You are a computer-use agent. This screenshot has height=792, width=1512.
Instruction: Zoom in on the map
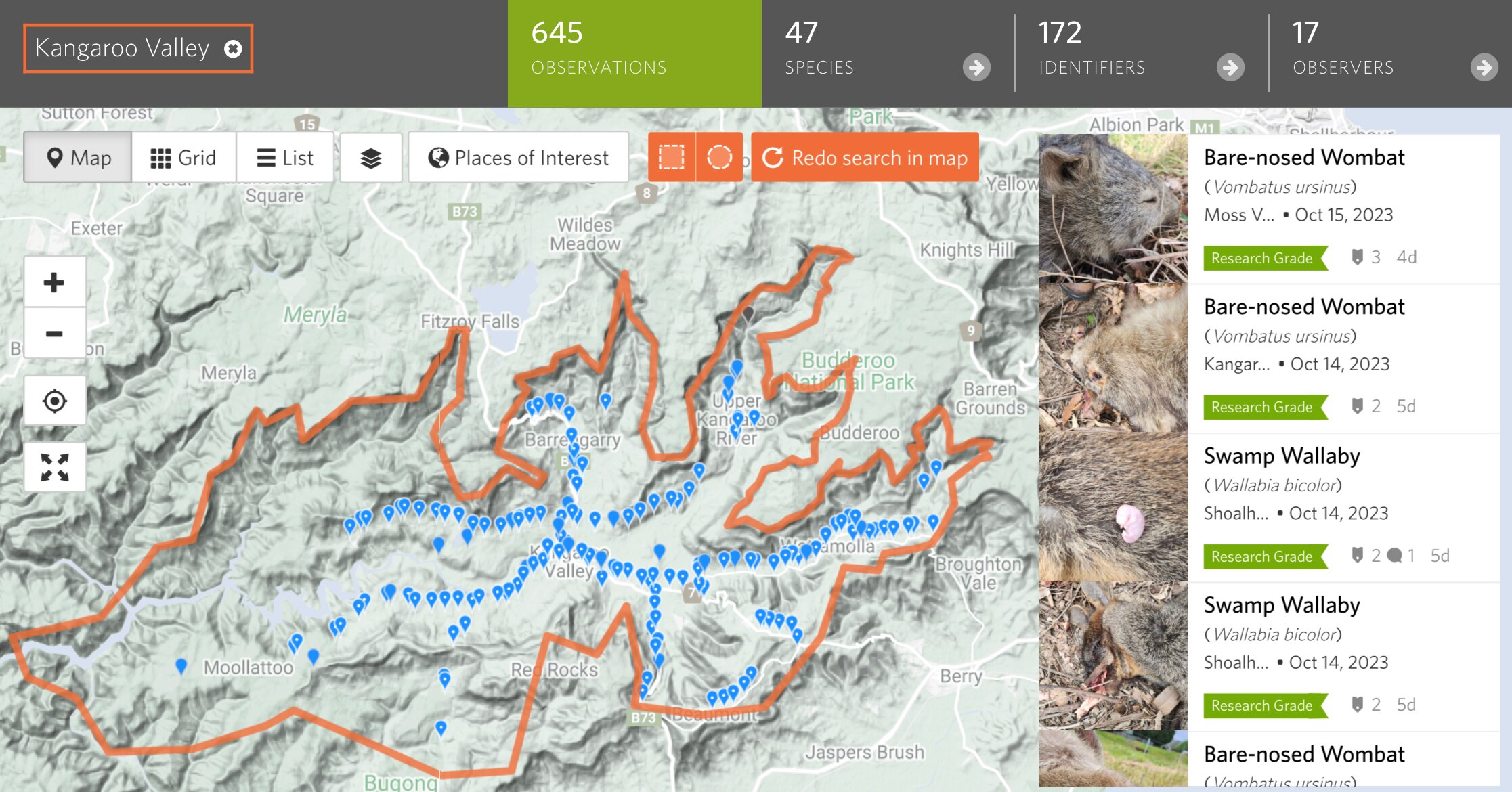(54, 282)
